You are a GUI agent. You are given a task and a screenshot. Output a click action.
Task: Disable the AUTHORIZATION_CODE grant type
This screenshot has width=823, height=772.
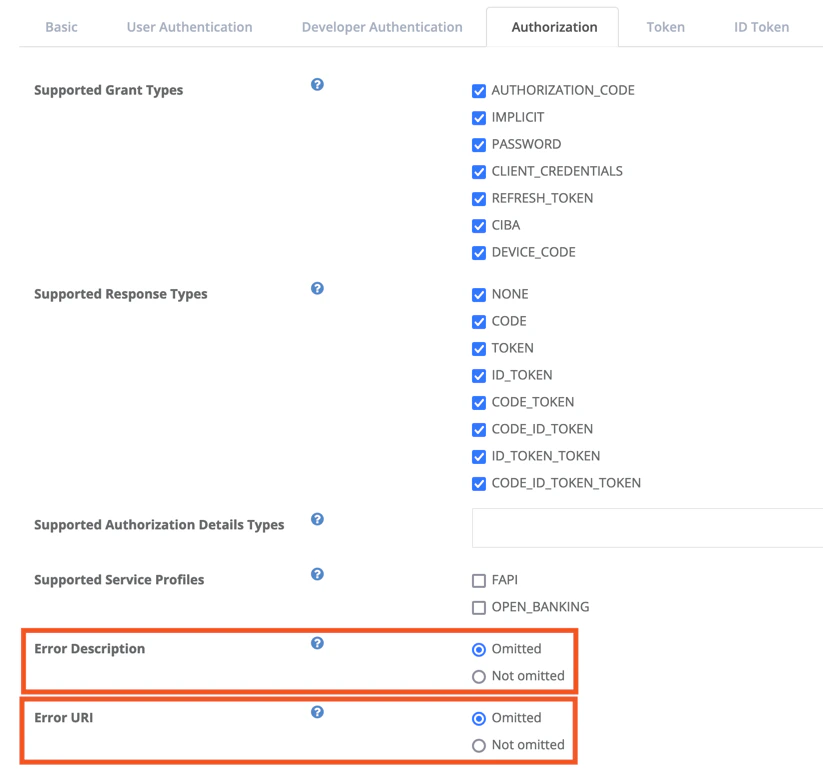[479, 90]
